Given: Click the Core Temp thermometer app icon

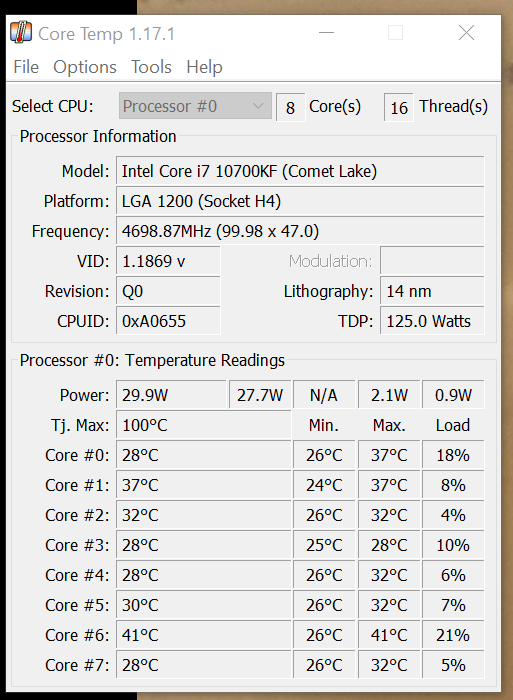Looking at the screenshot, I should [x=21, y=33].
